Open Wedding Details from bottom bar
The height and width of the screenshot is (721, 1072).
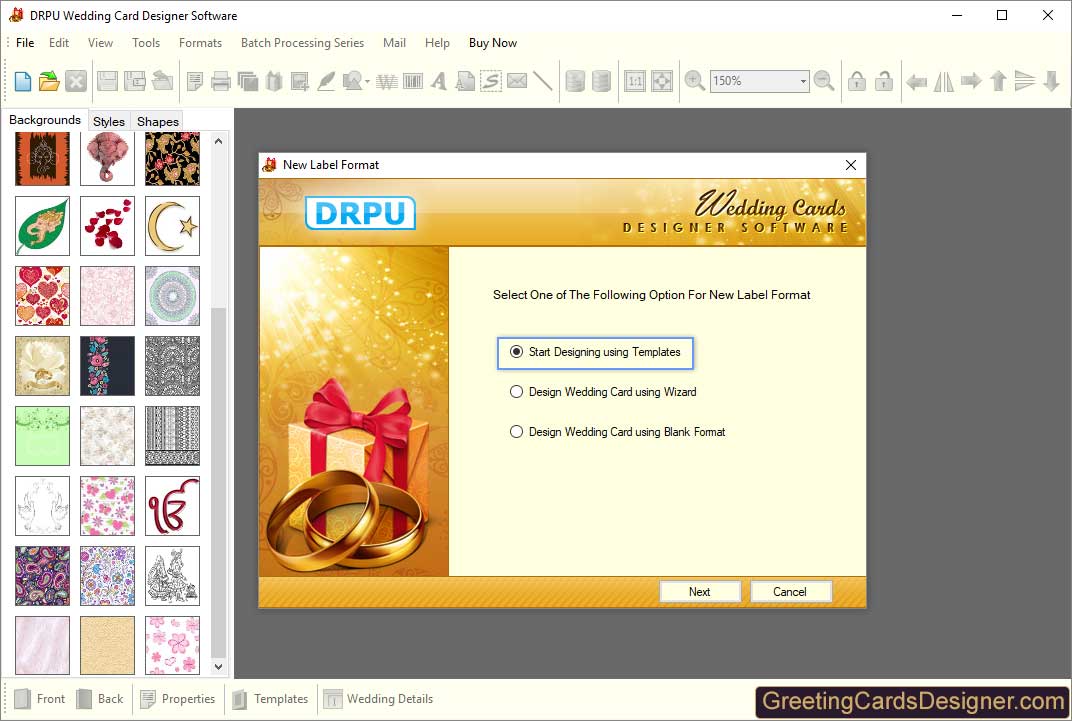378,698
